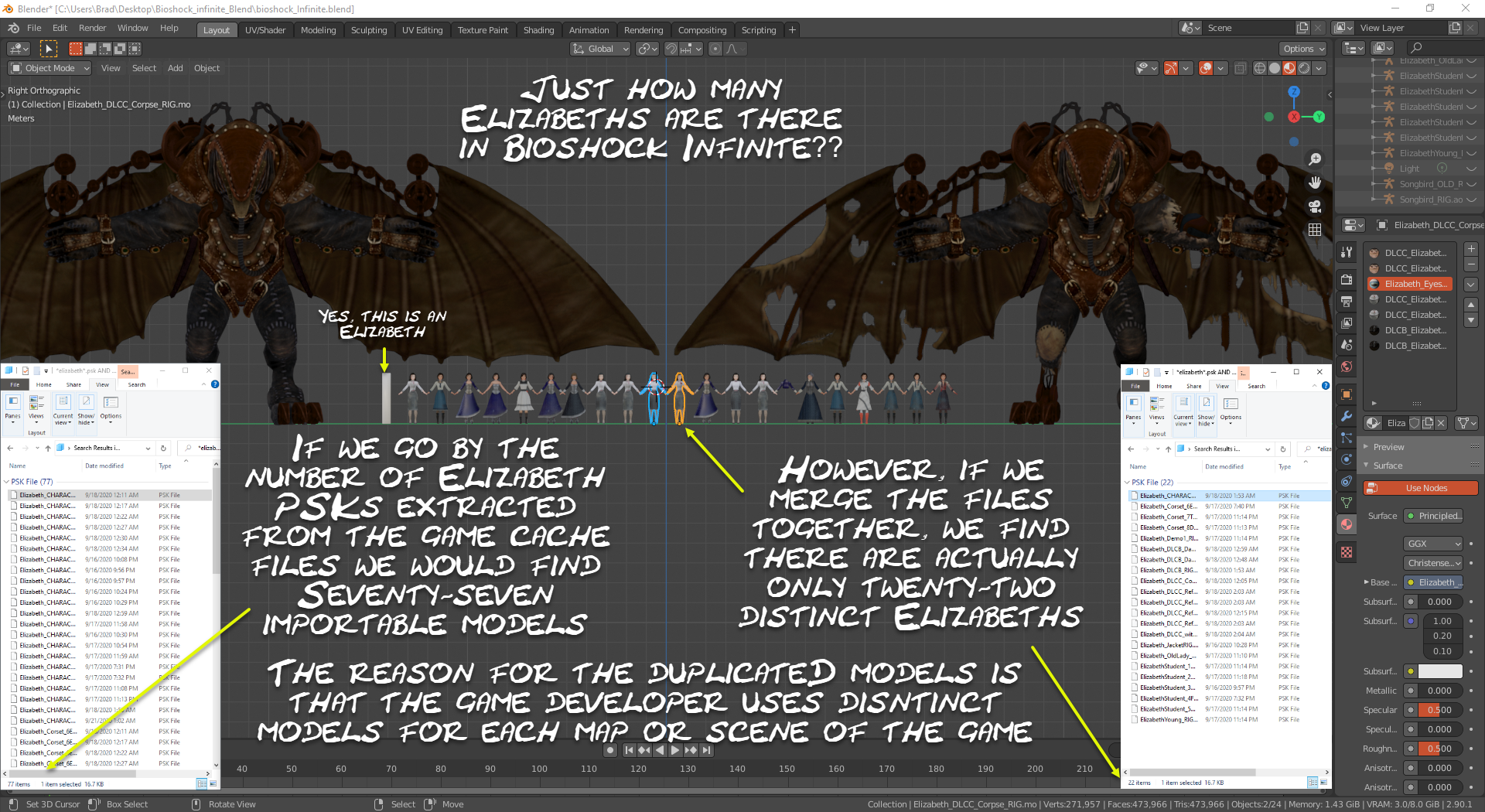Image resolution: width=1485 pixels, height=812 pixels.
Task: Choose material preview shading
Action: [x=1289, y=68]
